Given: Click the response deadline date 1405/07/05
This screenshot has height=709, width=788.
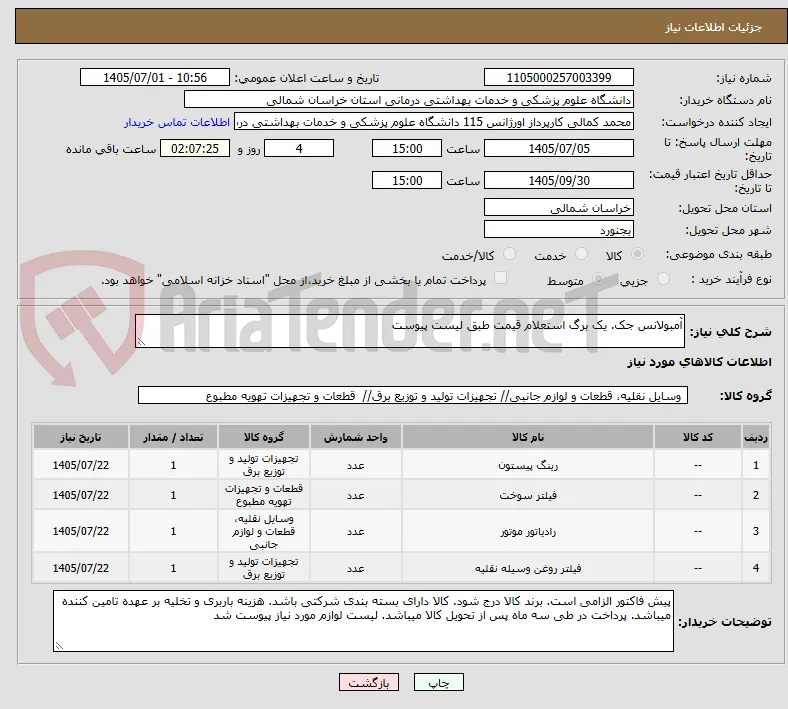Looking at the screenshot, I should click(x=559, y=149).
